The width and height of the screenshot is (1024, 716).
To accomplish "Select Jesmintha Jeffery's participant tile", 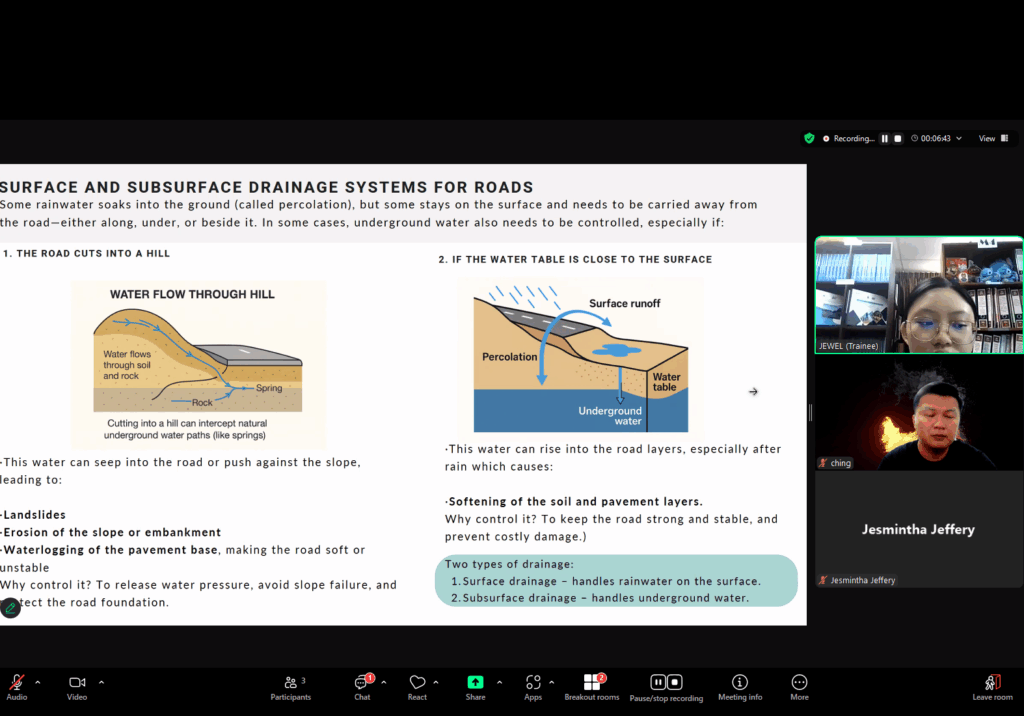I will (918, 529).
